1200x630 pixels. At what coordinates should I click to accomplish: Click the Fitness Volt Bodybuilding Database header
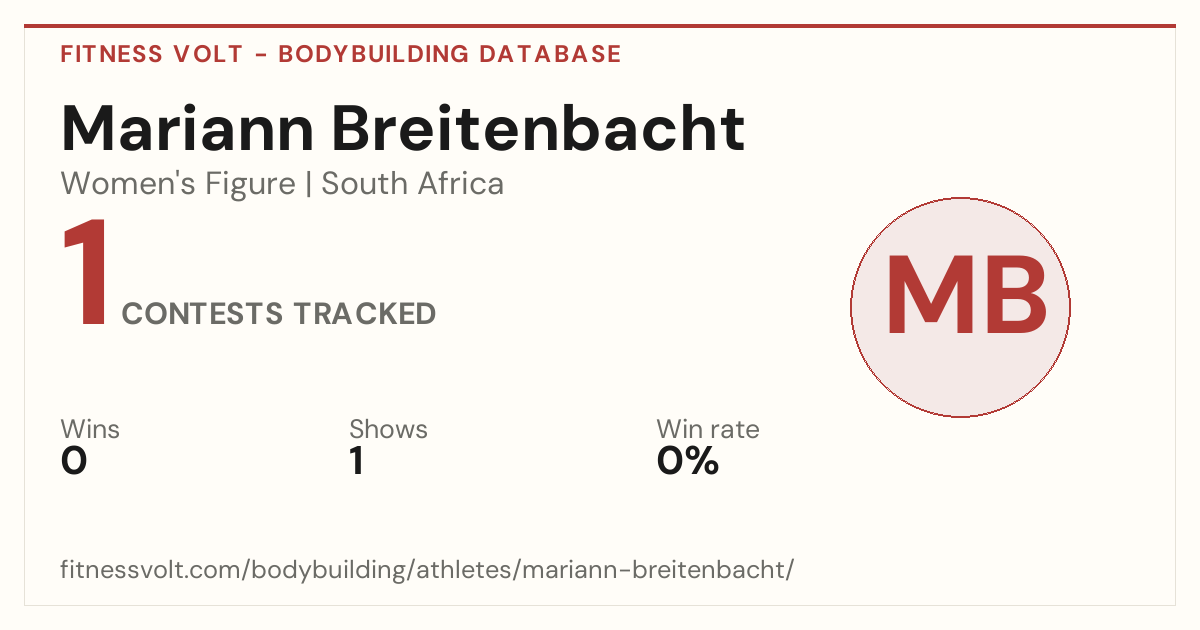(341, 54)
